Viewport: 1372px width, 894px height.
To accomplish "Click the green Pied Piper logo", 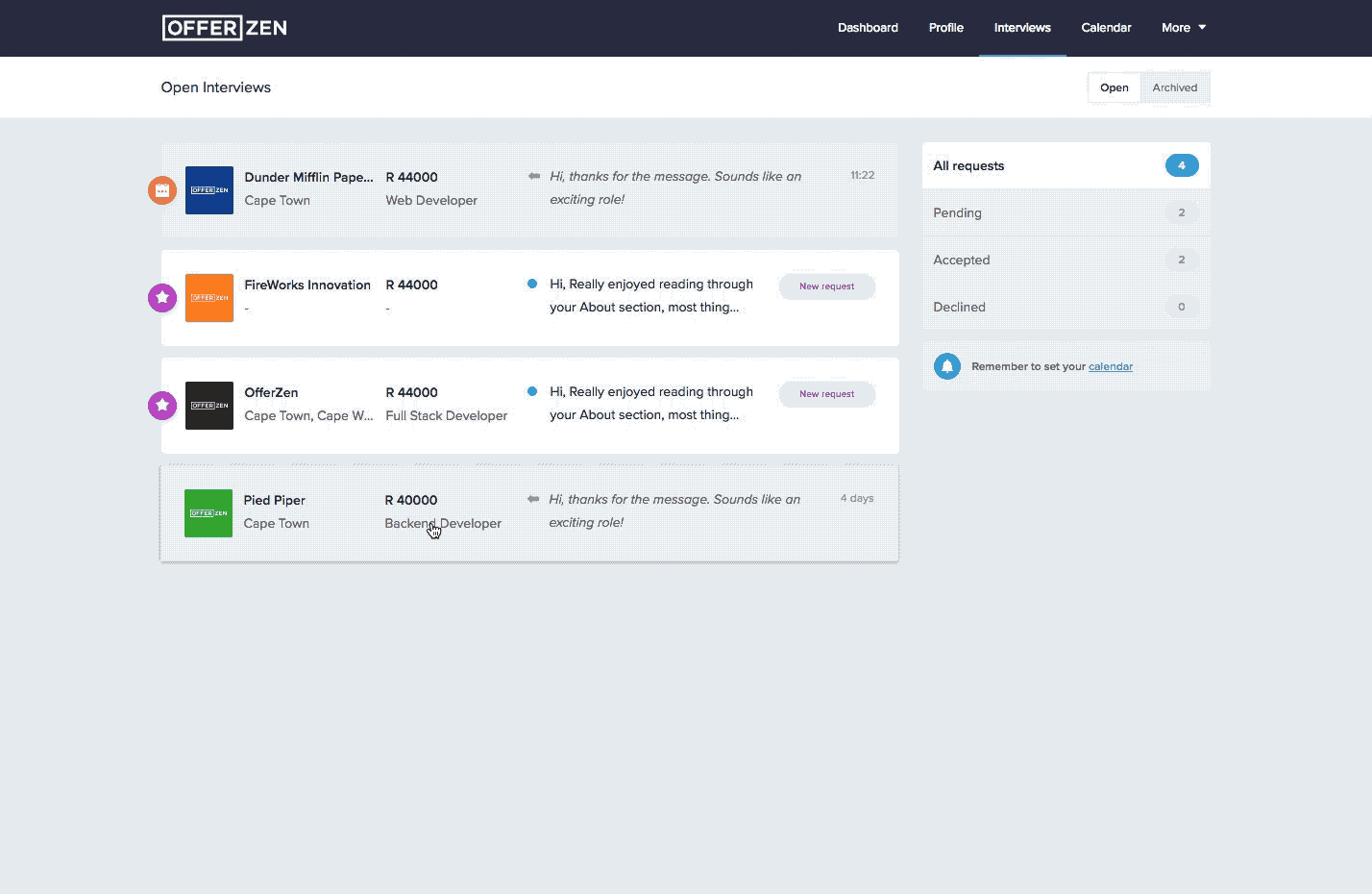I will tap(208, 513).
